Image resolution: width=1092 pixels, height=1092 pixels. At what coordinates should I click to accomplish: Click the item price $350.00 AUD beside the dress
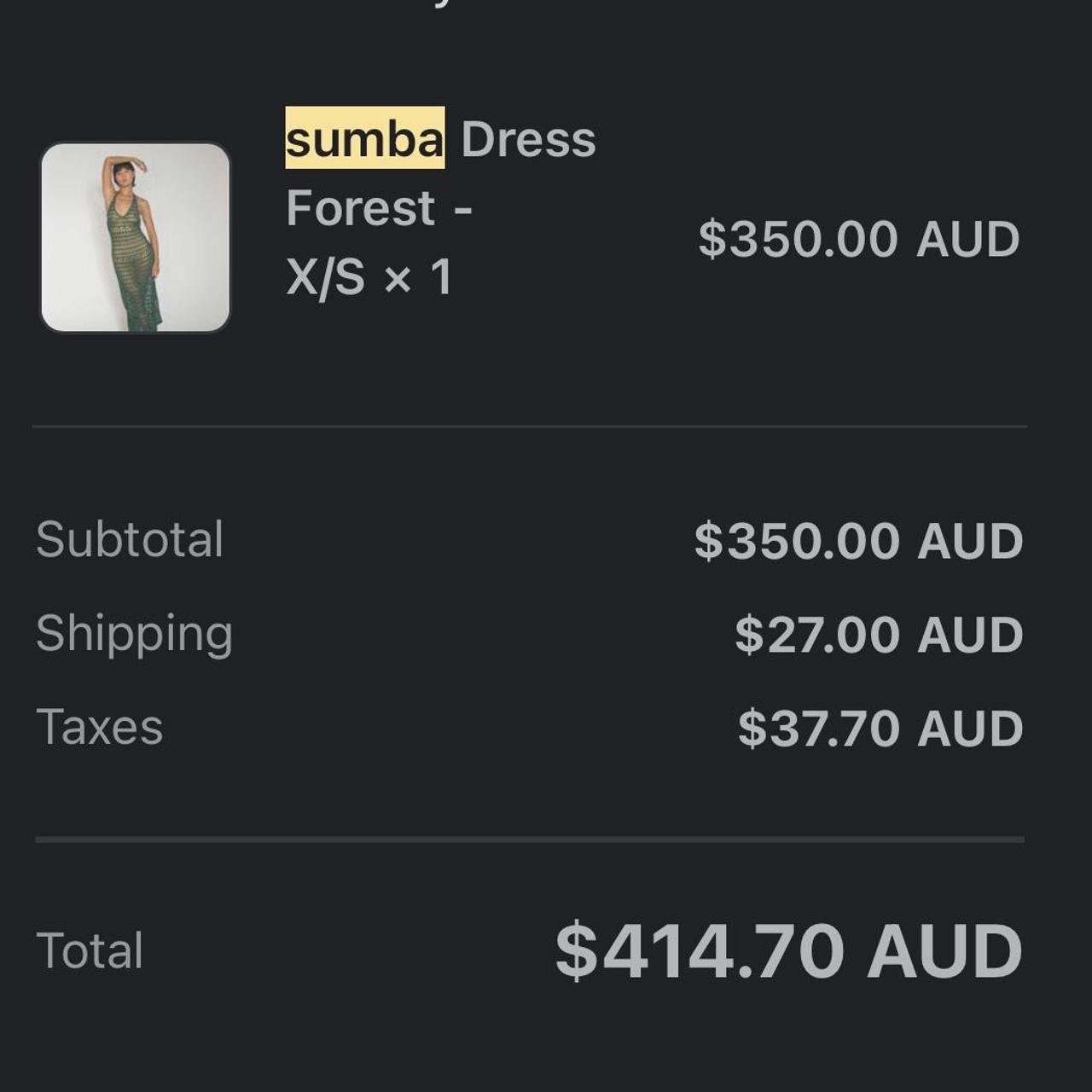click(x=858, y=239)
